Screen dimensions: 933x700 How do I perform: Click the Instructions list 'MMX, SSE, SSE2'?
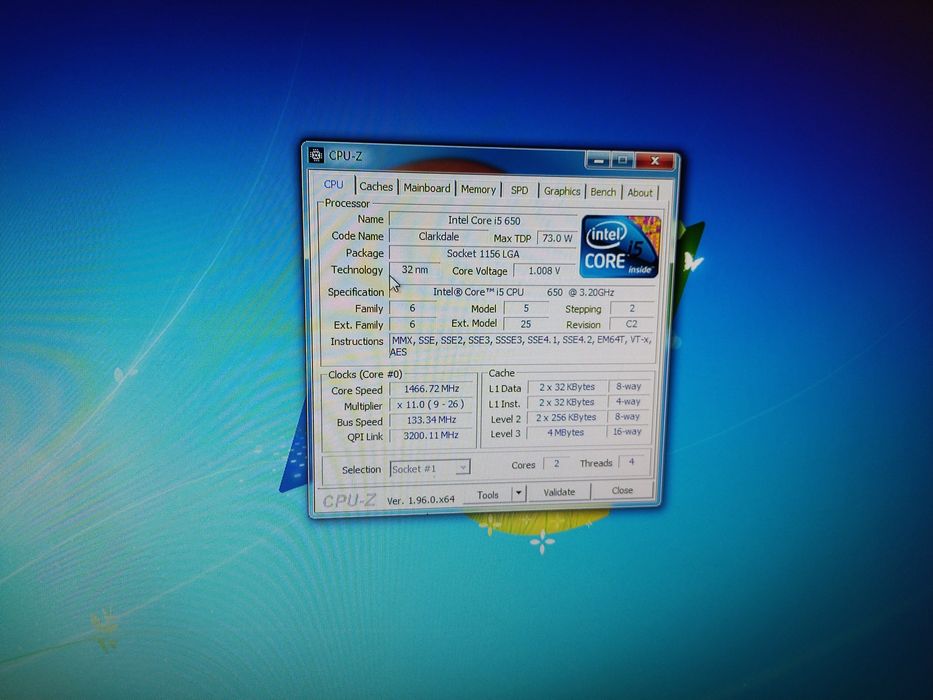click(x=521, y=346)
